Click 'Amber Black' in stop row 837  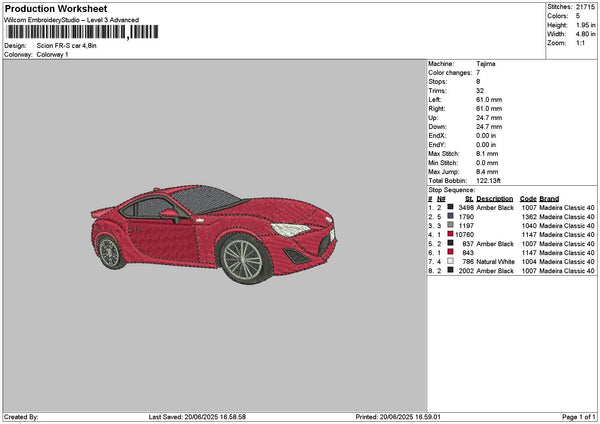point(495,244)
